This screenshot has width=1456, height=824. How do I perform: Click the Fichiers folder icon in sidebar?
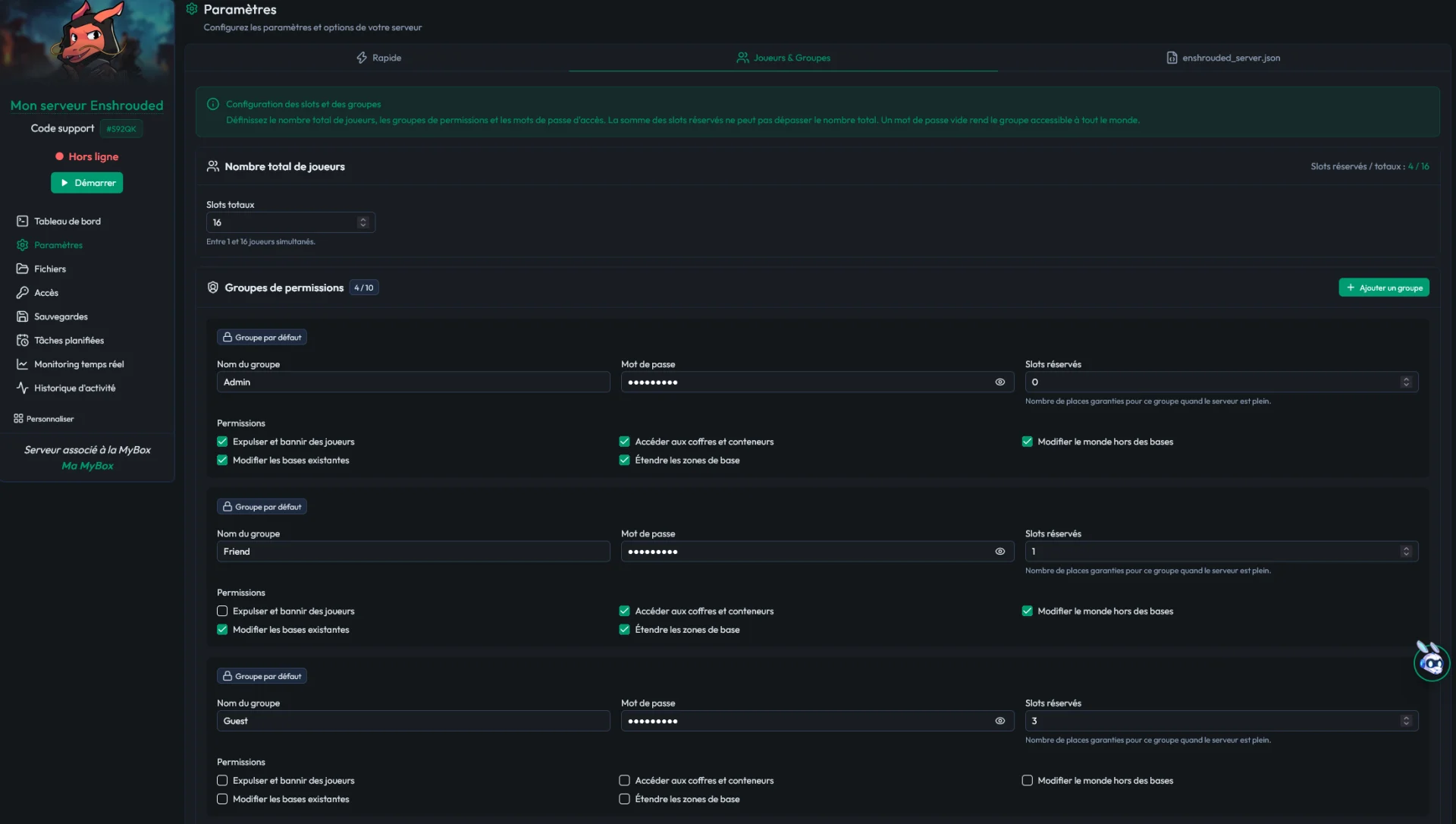click(x=23, y=269)
